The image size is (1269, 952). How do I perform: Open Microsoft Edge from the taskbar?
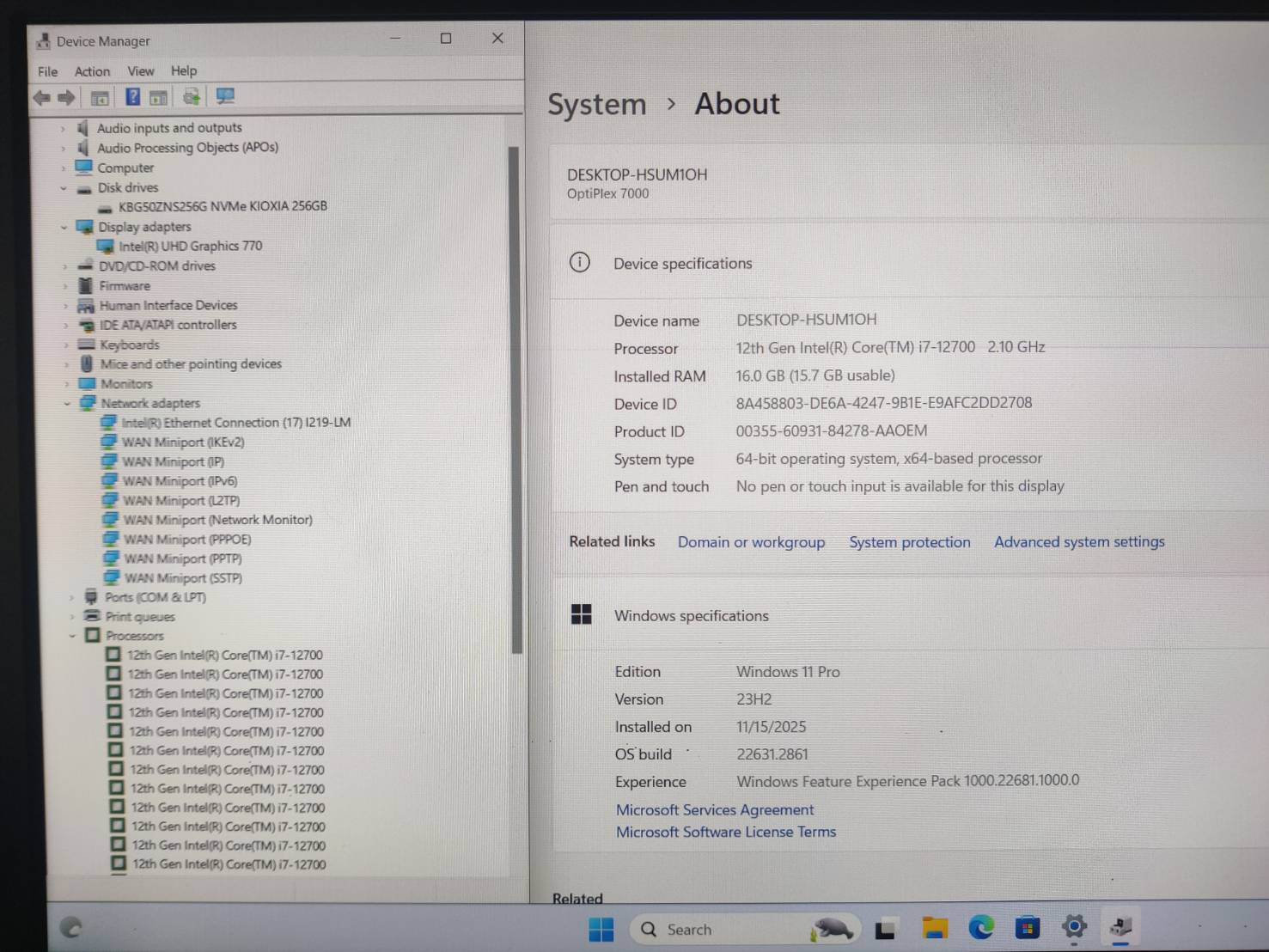980,928
